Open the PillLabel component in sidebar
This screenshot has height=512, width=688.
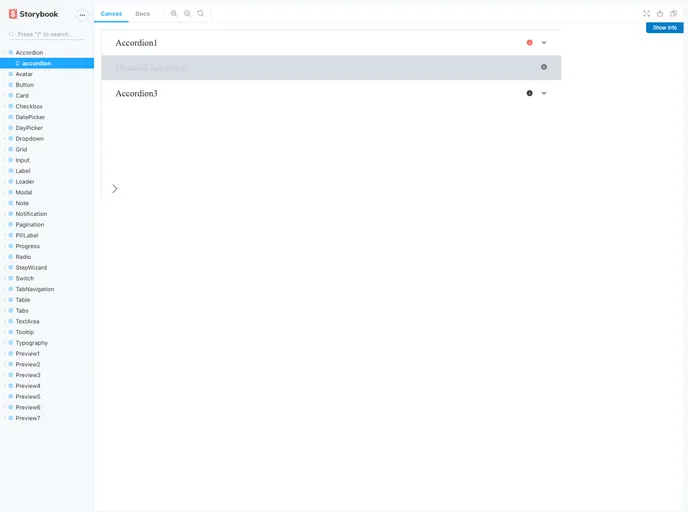point(27,235)
